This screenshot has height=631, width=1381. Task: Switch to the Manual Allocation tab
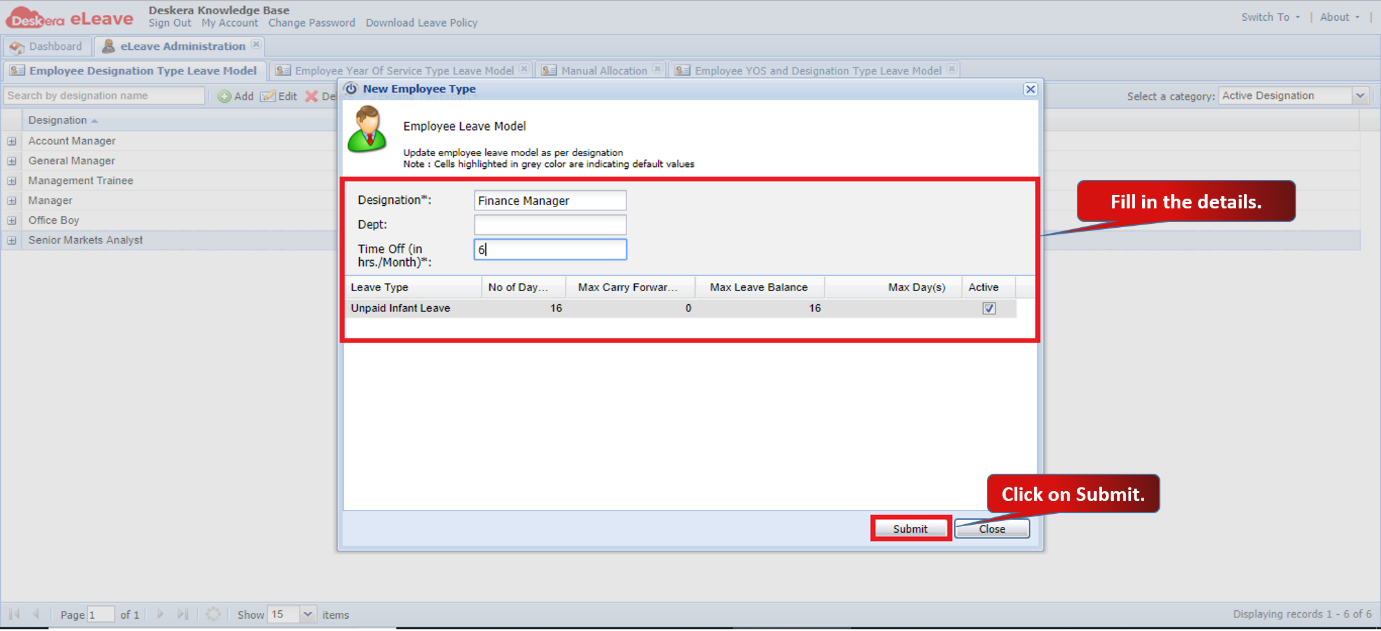tap(601, 71)
